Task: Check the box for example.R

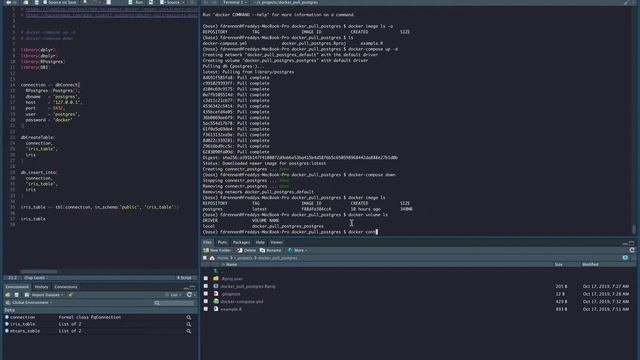Action: (x=206, y=309)
